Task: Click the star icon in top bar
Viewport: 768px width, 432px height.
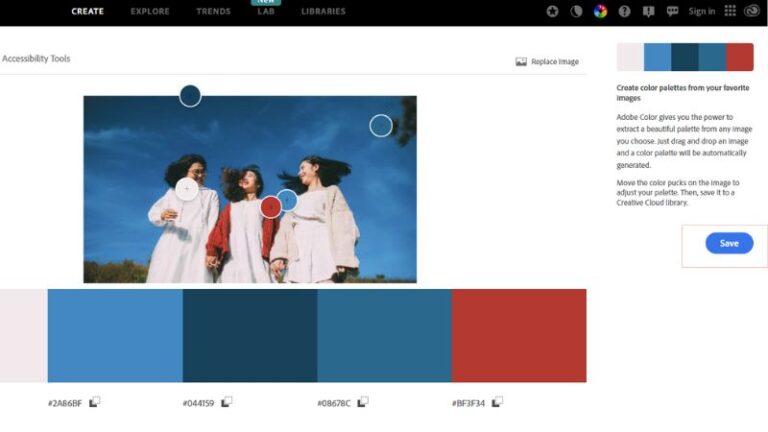Action: [x=552, y=11]
